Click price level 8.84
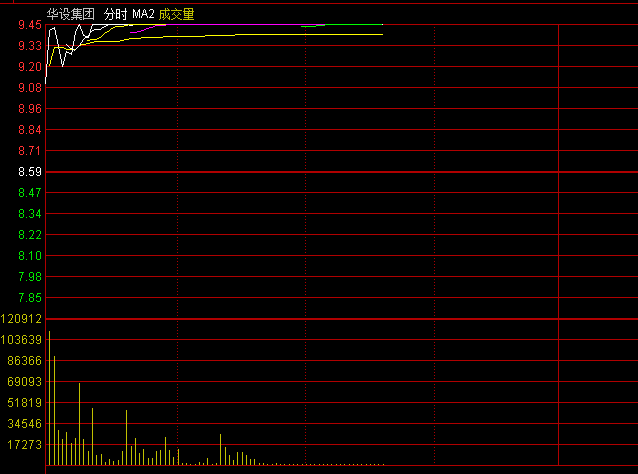 coord(30,130)
